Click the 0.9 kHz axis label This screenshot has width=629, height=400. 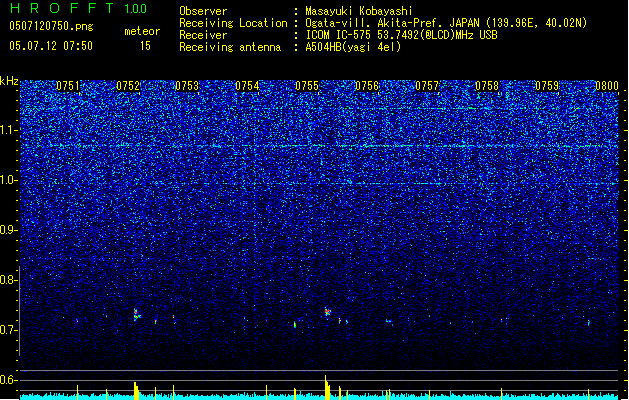click(8, 230)
